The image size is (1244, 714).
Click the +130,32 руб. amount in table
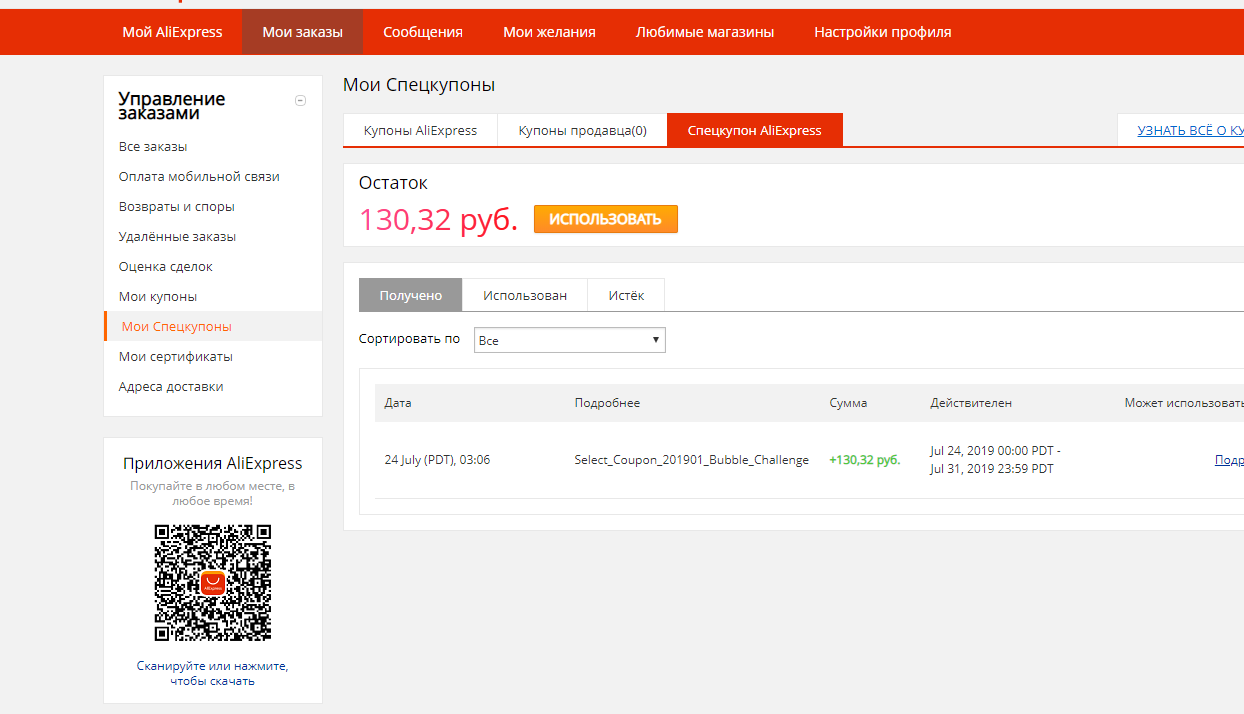click(x=864, y=460)
